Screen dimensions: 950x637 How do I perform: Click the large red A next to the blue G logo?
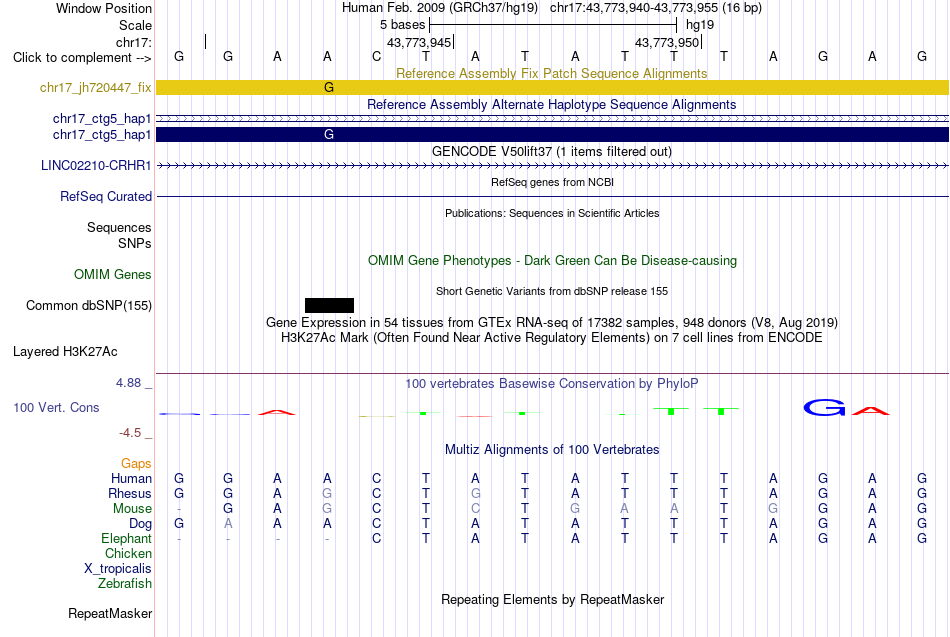tap(871, 411)
